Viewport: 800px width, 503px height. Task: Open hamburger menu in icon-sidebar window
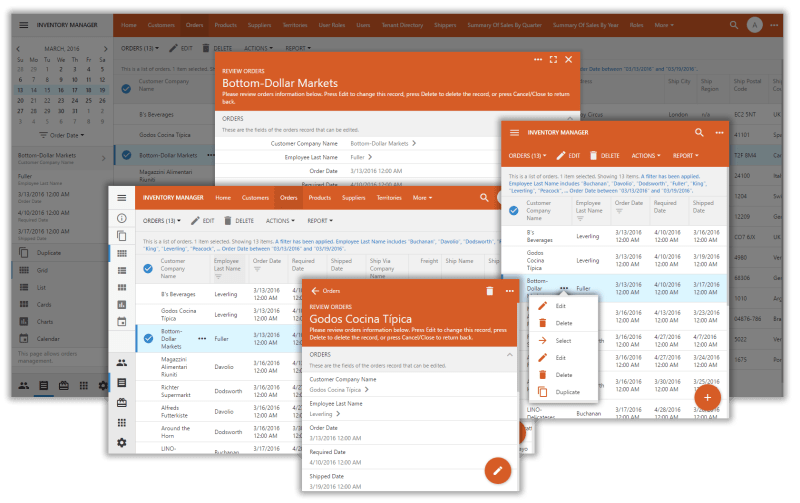coord(121,198)
